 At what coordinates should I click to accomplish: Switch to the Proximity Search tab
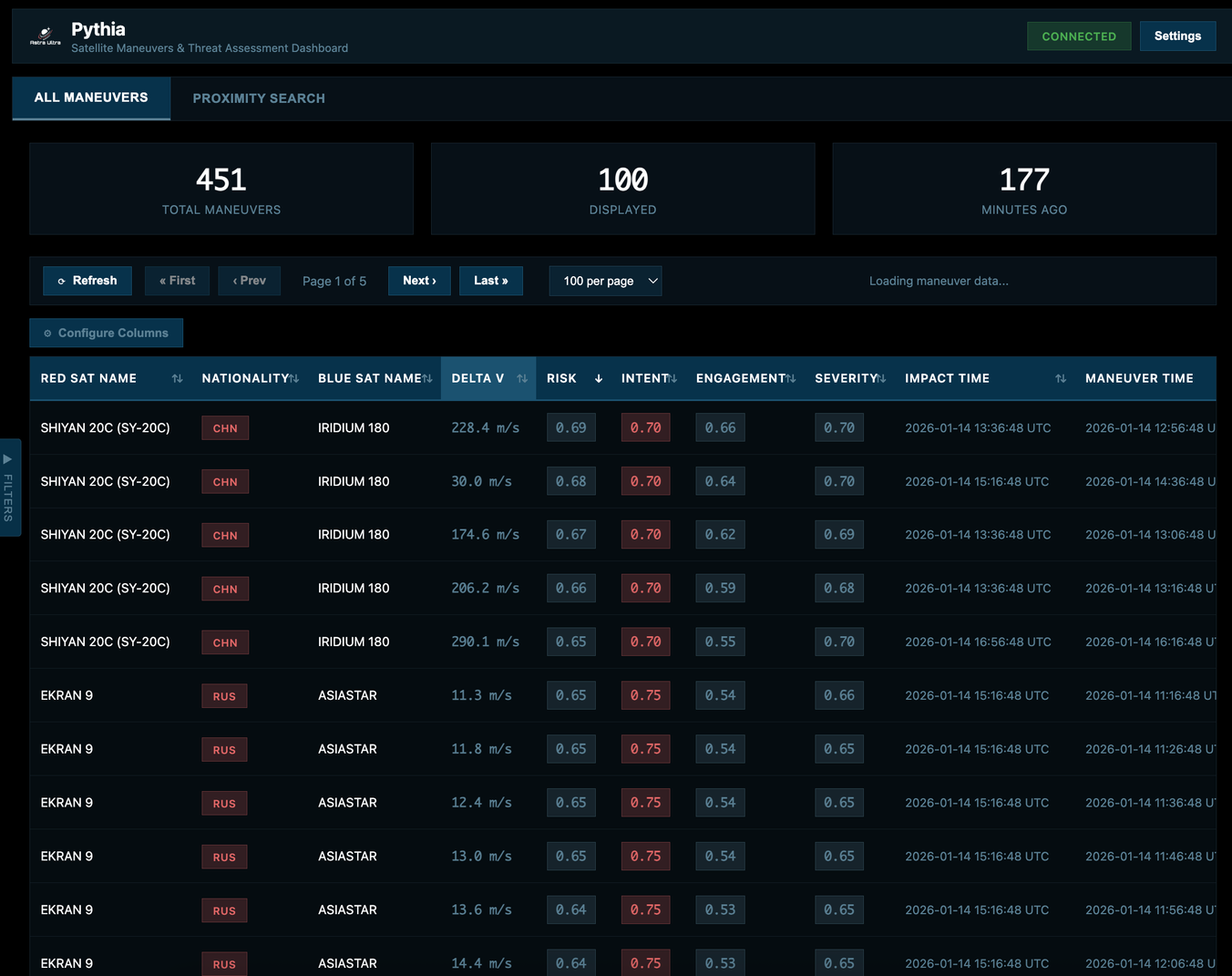259,98
